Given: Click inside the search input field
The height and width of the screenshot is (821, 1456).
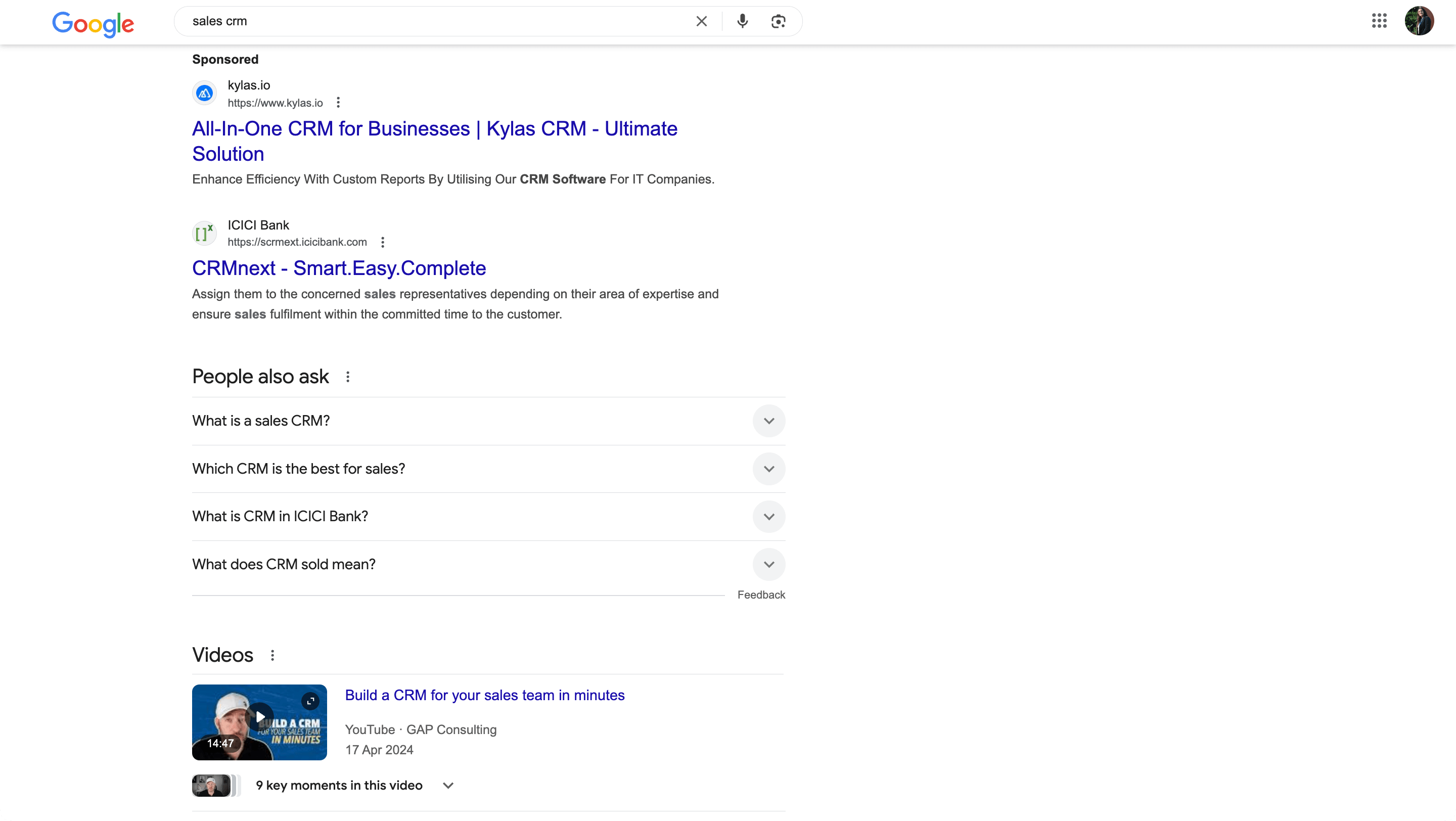Looking at the screenshot, I should point(396,21).
